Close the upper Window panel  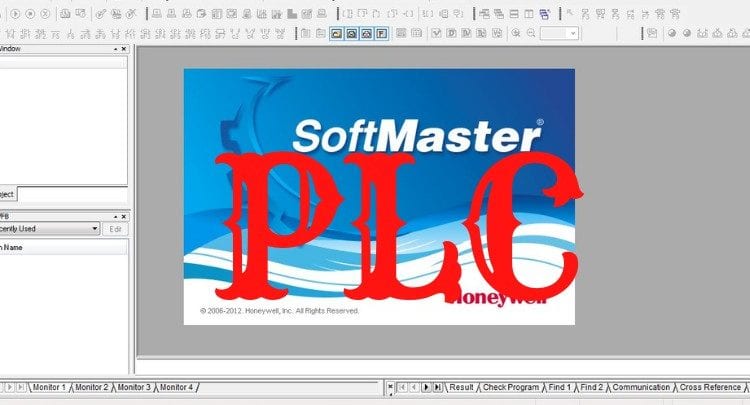point(124,49)
